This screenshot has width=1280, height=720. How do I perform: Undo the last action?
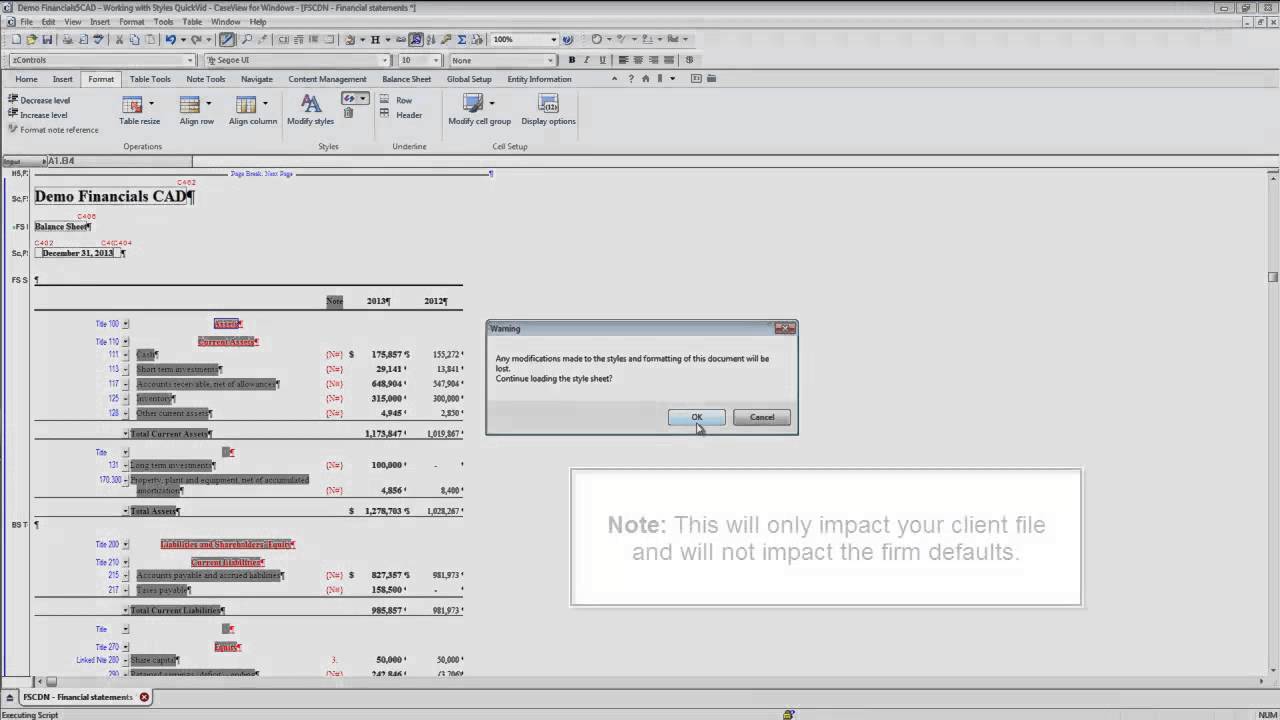[x=171, y=40]
